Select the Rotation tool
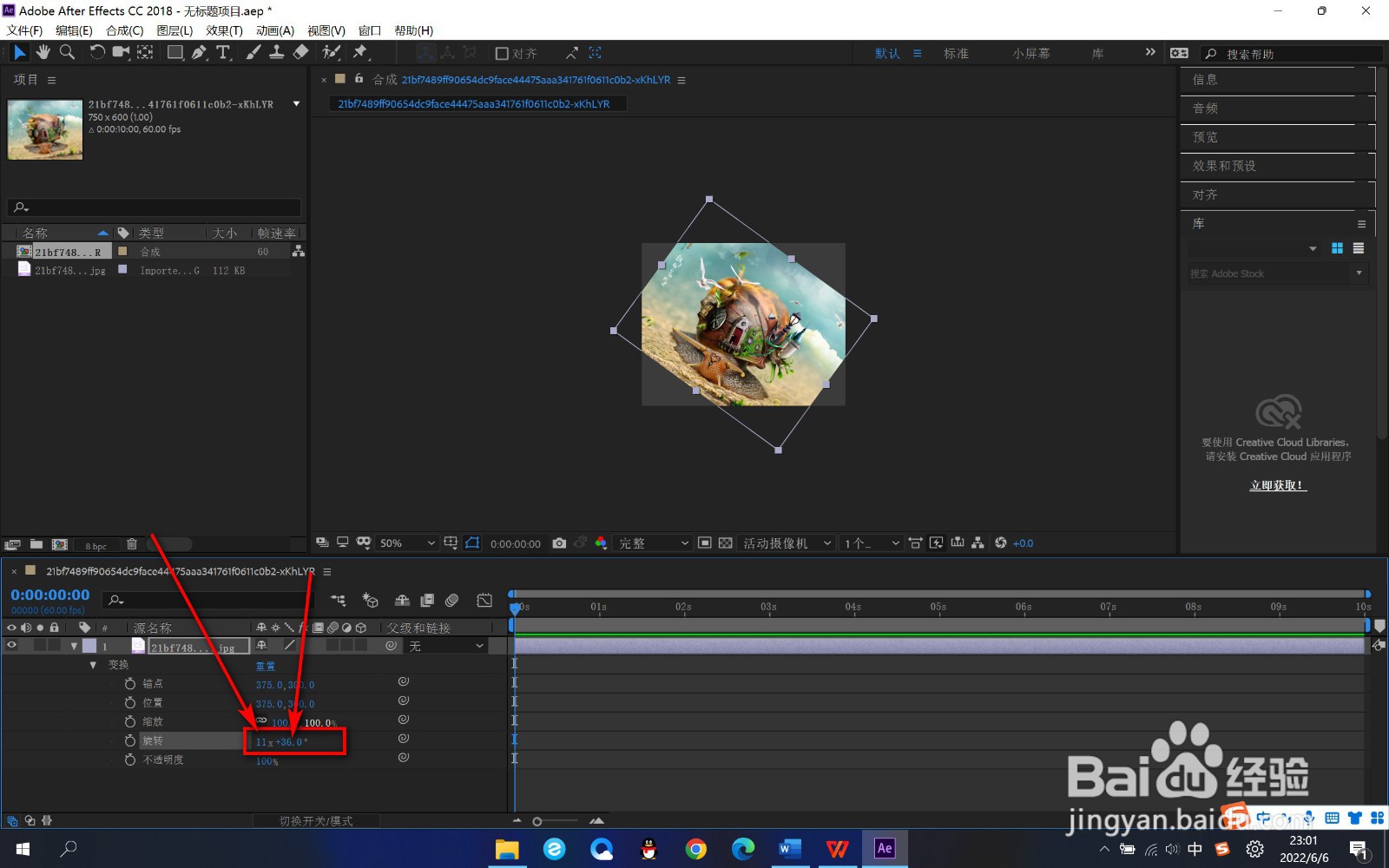Image resolution: width=1389 pixels, height=868 pixels. pyautogui.click(x=96, y=52)
